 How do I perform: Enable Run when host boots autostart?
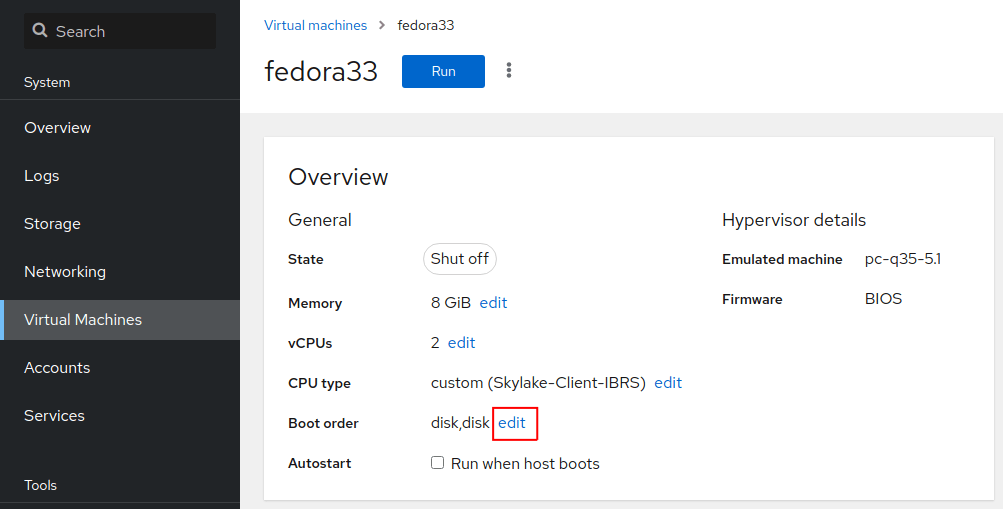pos(438,462)
